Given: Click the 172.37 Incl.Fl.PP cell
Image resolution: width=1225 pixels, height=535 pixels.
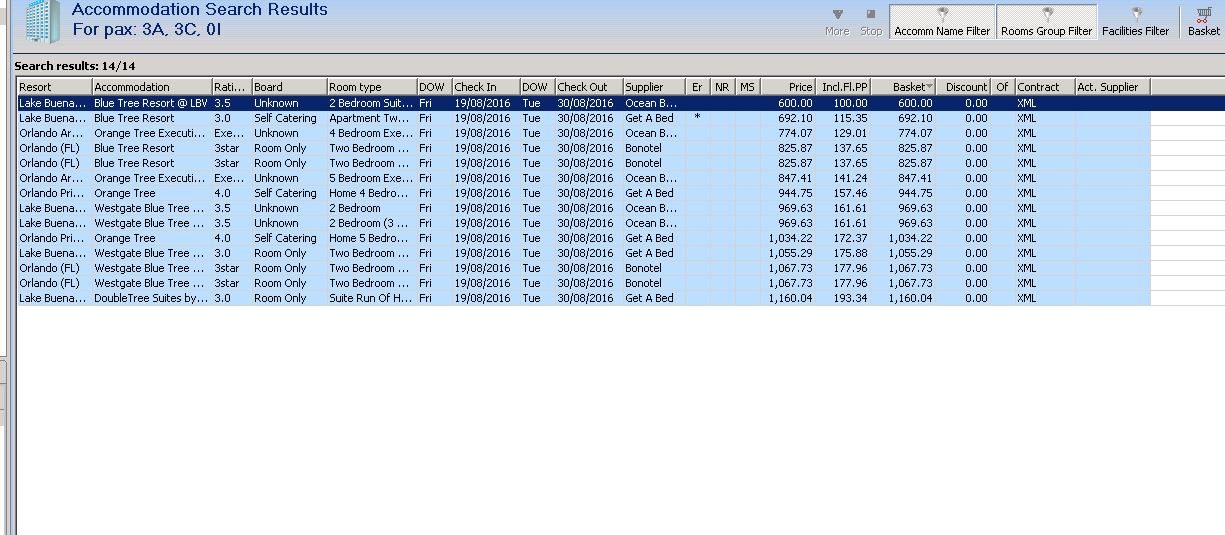Looking at the screenshot, I should (x=845, y=238).
